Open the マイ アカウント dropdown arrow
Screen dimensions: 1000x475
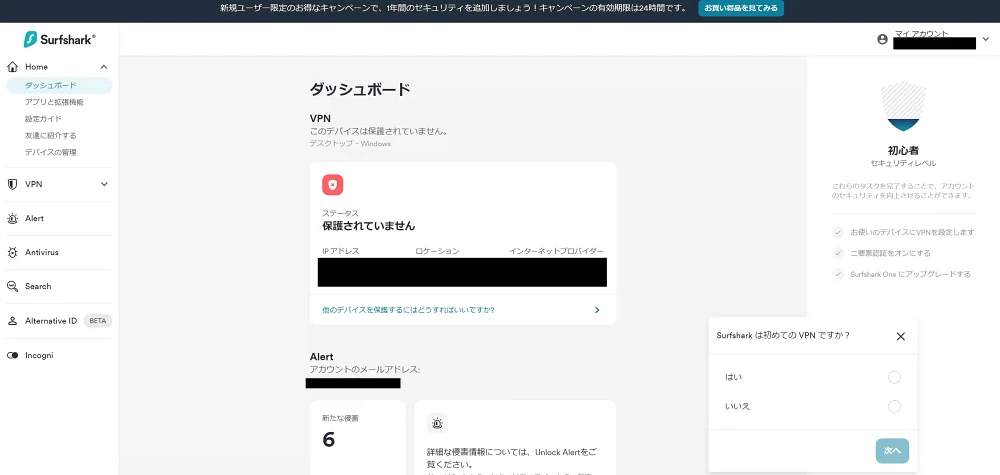point(985,40)
